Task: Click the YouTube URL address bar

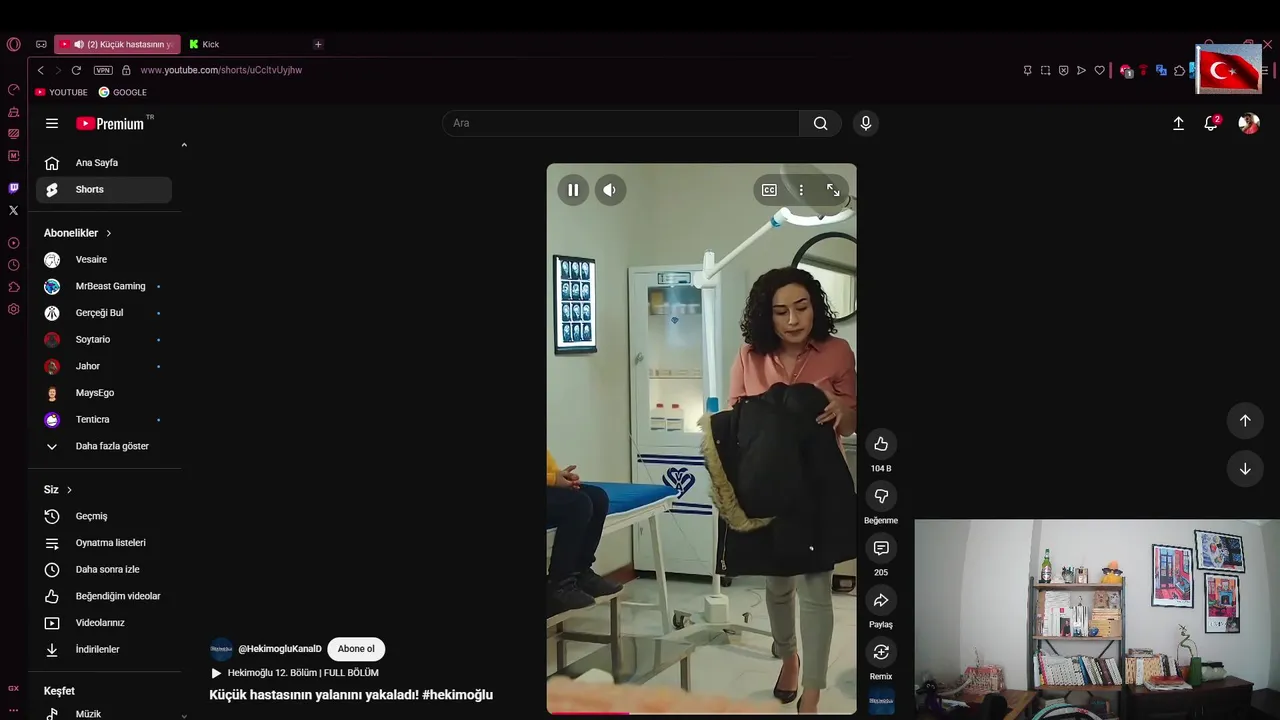Action: click(x=221, y=70)
